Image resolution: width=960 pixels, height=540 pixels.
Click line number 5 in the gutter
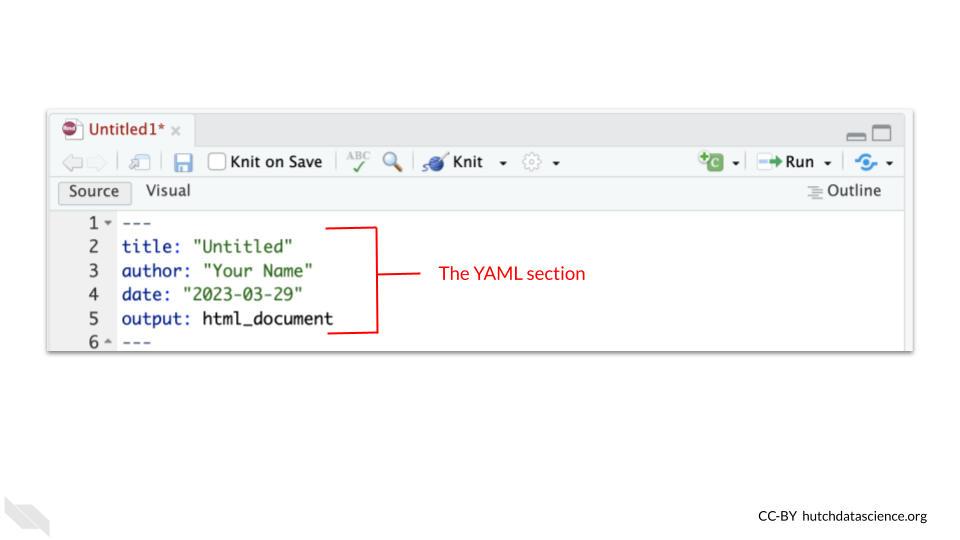(x=93, y=319)
